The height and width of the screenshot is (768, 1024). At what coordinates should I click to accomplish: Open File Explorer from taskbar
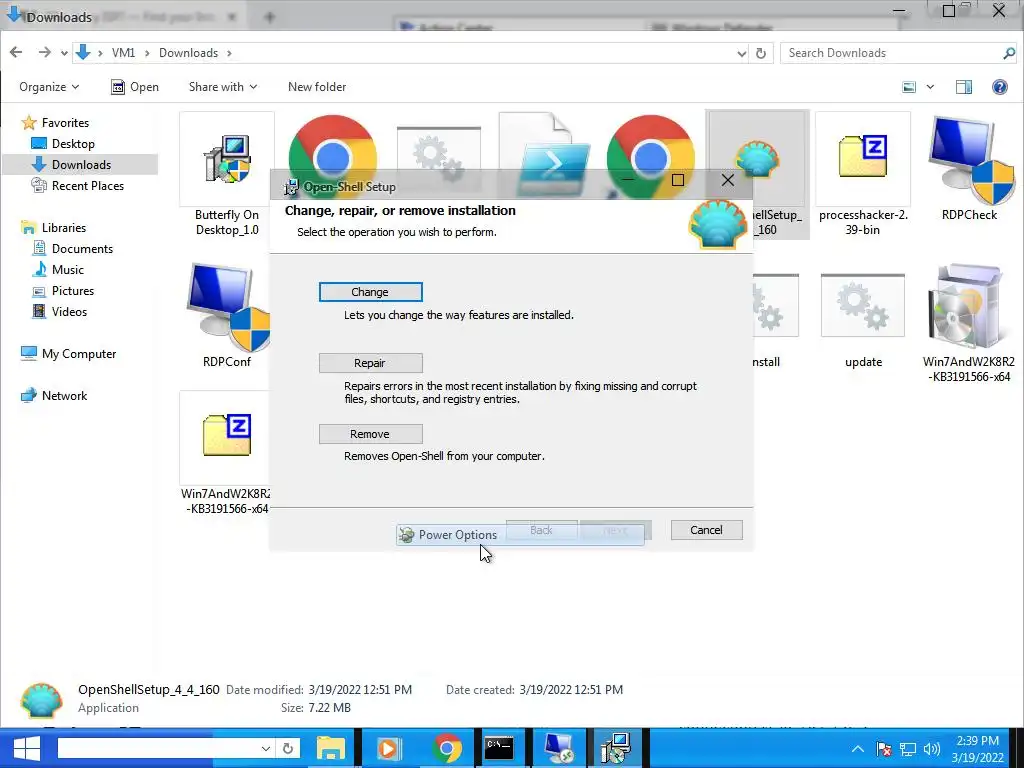click(x=331, y=748)
